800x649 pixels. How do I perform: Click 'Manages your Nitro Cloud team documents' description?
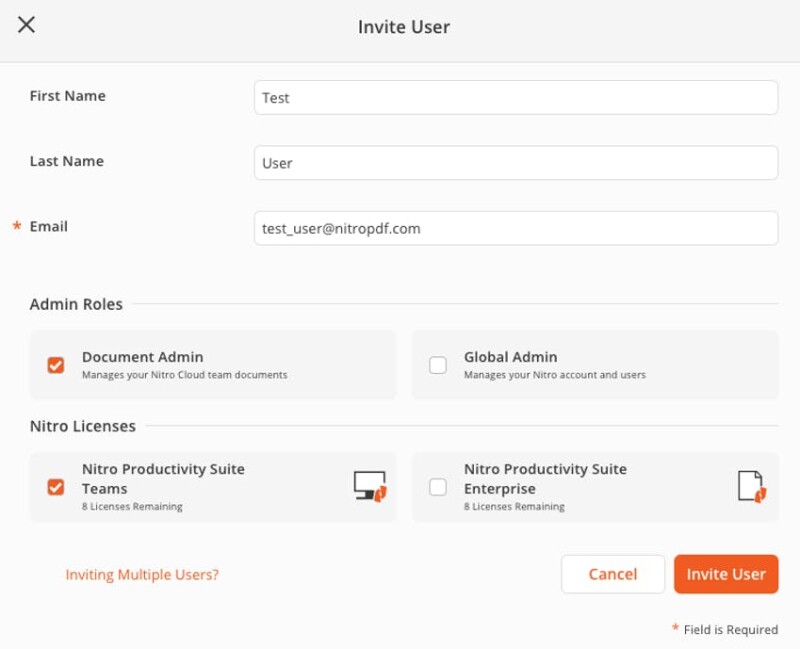click(x=185, y=375)
